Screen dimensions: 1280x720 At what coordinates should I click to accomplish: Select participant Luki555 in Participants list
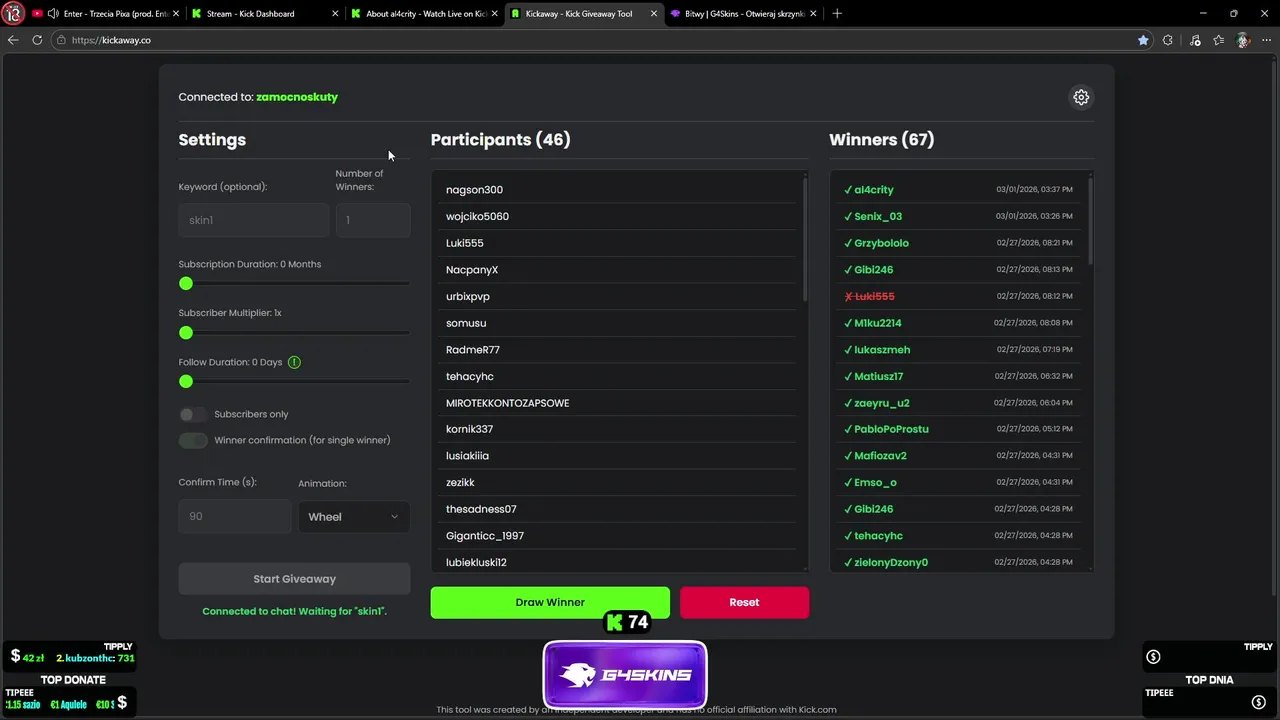tap(617, 243)
